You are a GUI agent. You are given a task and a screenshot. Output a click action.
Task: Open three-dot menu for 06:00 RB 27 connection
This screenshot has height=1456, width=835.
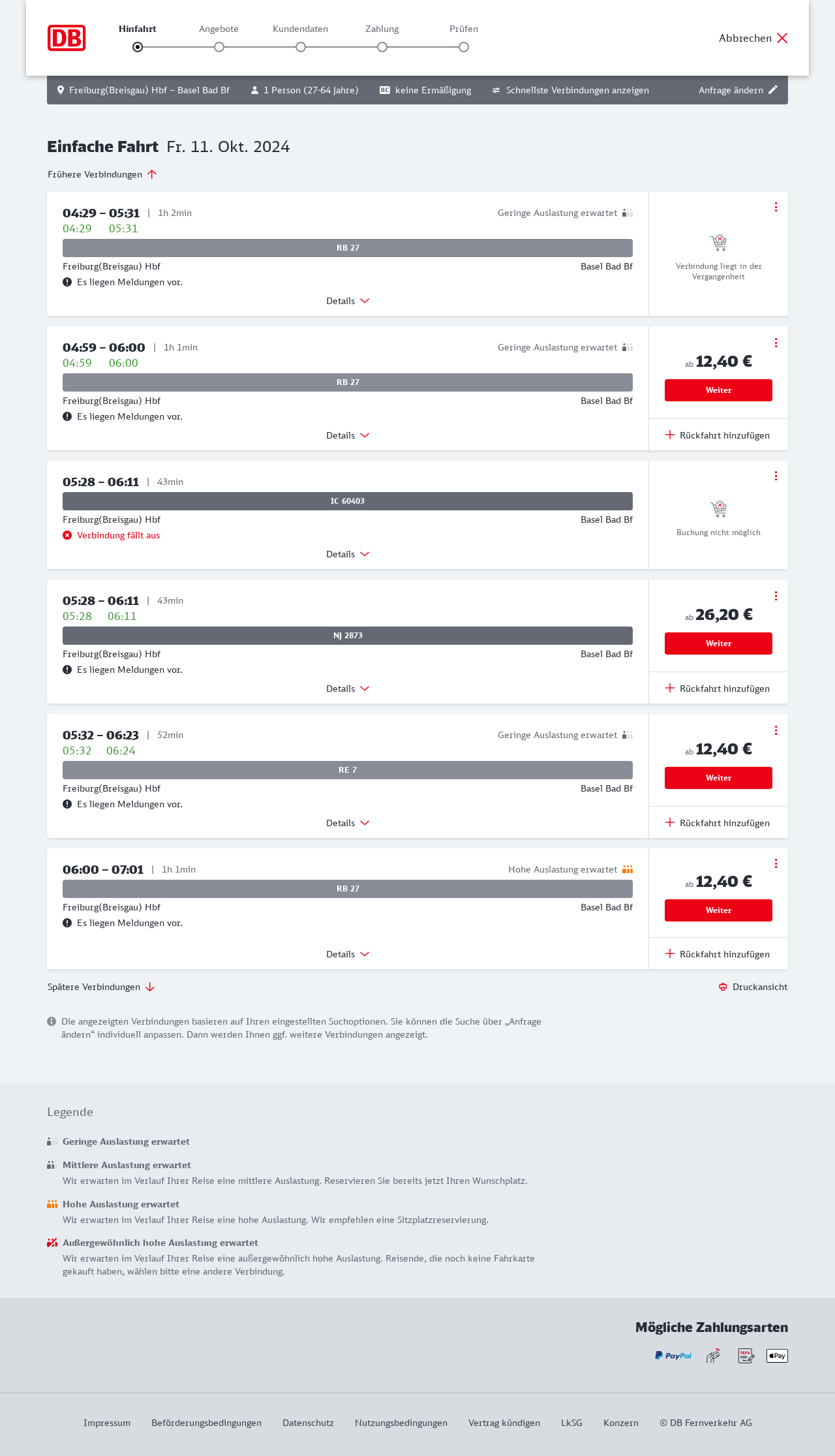776,863
